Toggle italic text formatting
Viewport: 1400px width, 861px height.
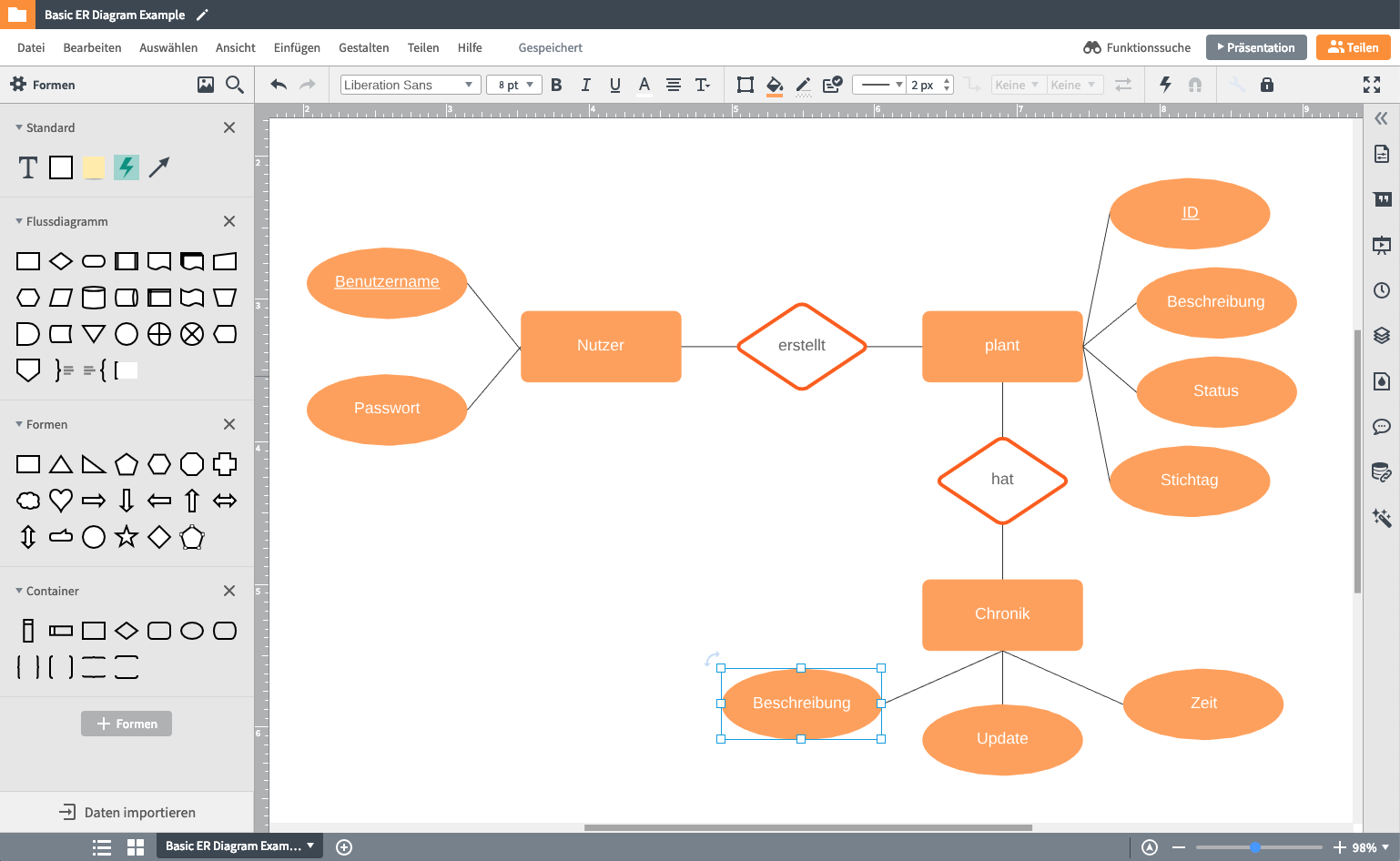click(585, 85)
